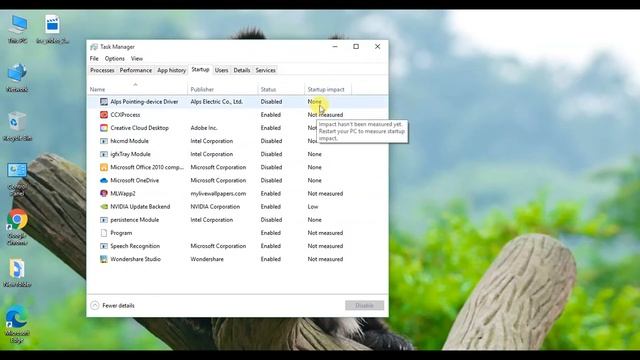Switch to the App history tab
Viewport: 640px width, 360px height.
(171, 70)
